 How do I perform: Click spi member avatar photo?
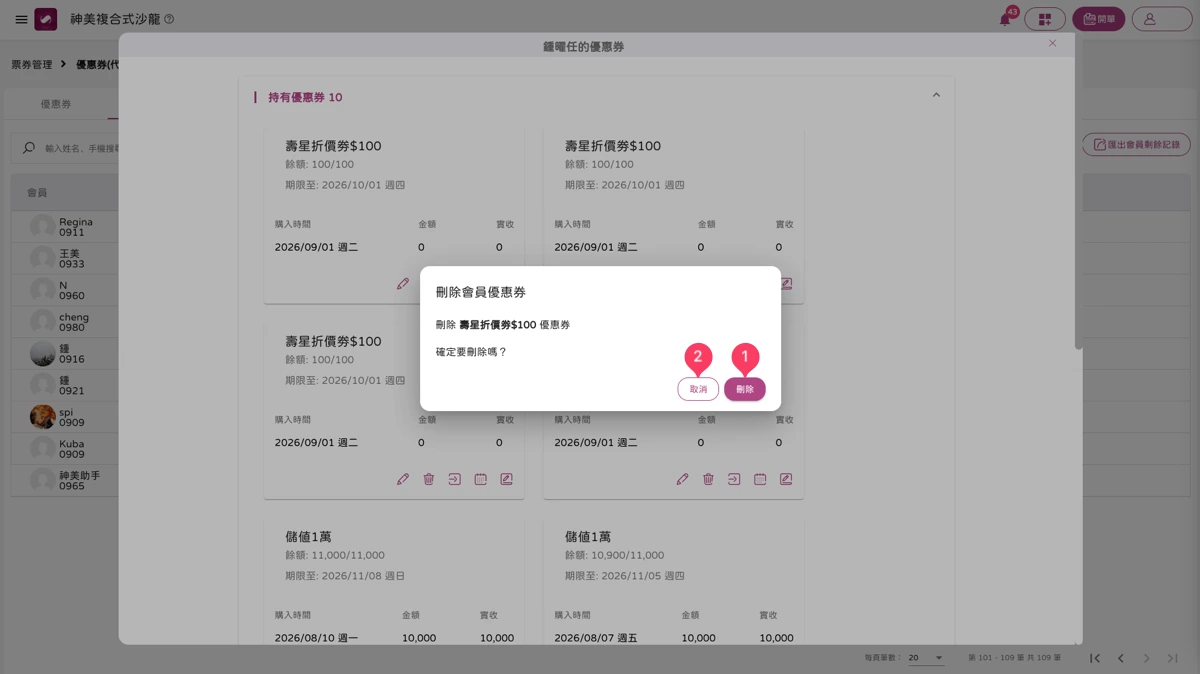(x=42, y=417)
